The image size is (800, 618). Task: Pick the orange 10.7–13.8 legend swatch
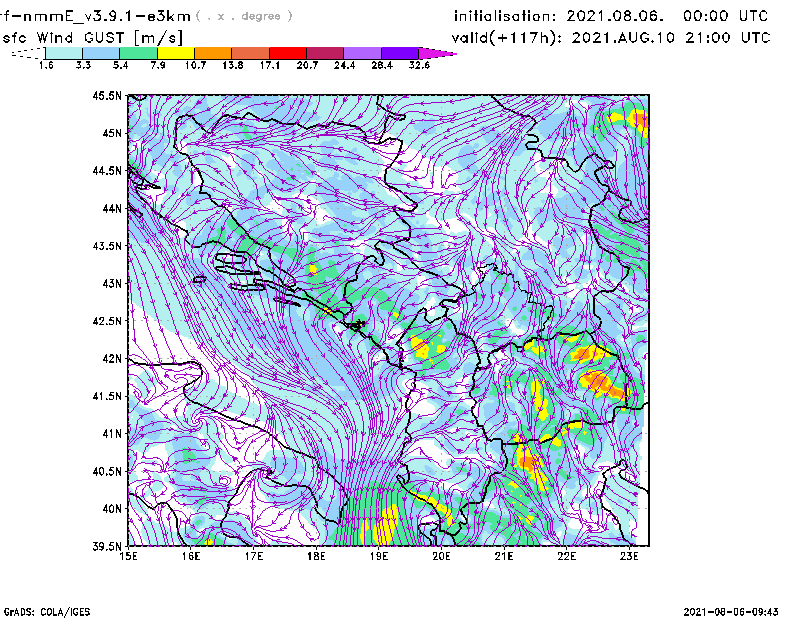[213, 52]
